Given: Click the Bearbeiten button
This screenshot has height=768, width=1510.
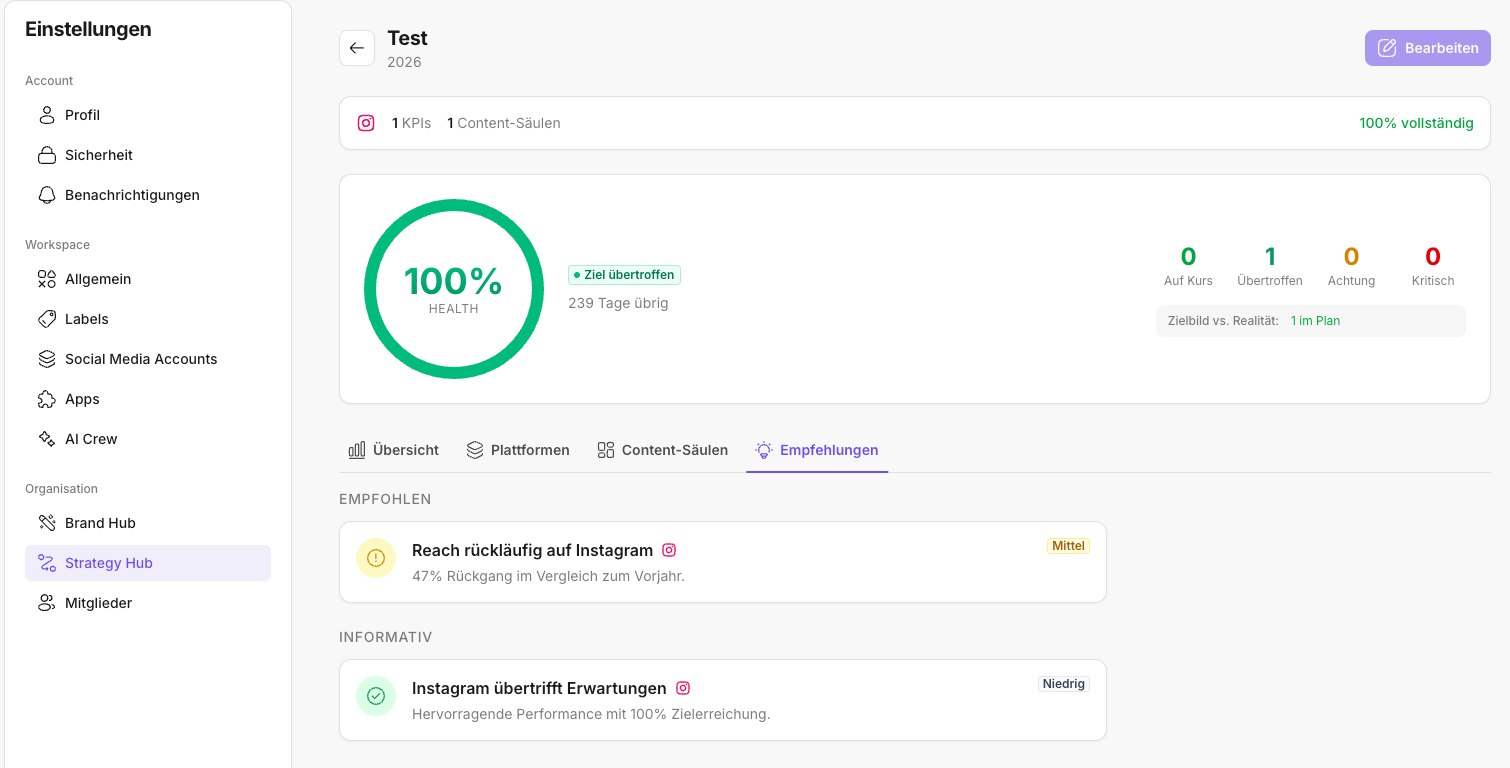Looking at the screenshot, I should [x=1428, y=48].
